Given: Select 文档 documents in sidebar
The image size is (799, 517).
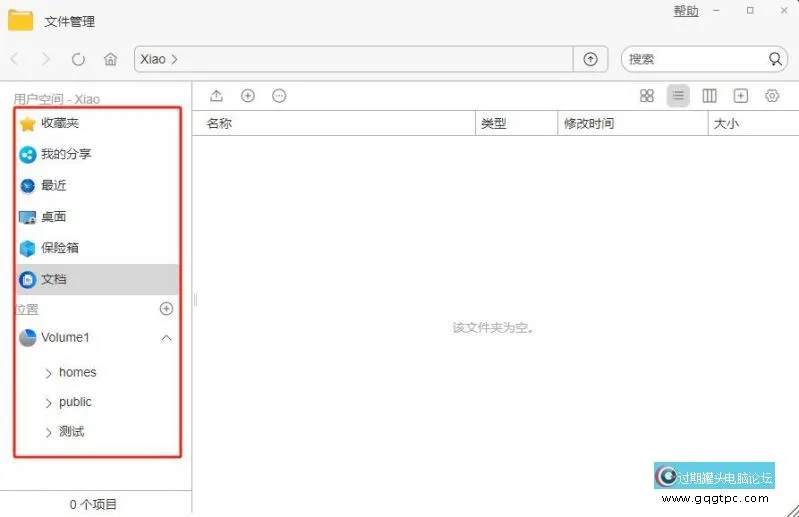Looking at the screenshot, I should (97, 279).
